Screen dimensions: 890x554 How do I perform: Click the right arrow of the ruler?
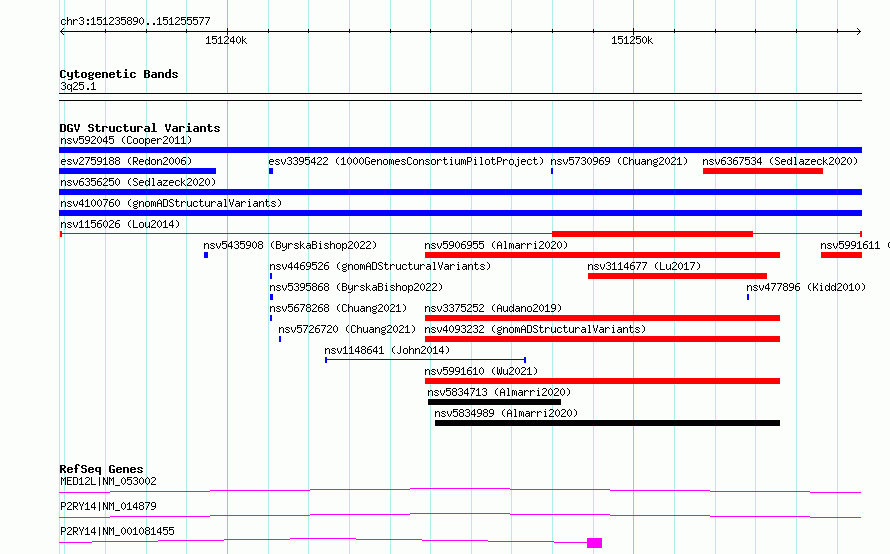click(858, 31)
